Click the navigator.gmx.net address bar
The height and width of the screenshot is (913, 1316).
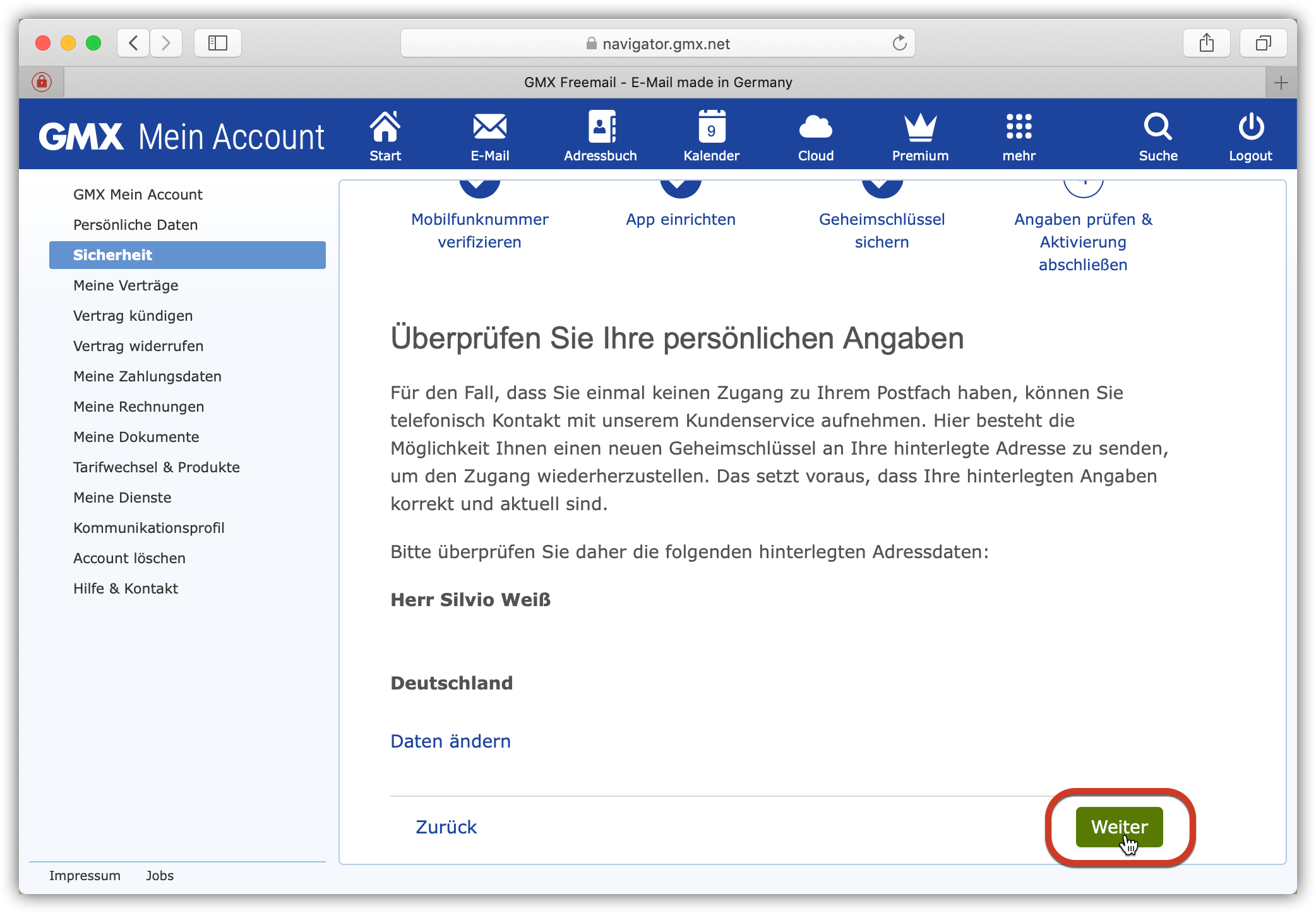tap(658, 43)
